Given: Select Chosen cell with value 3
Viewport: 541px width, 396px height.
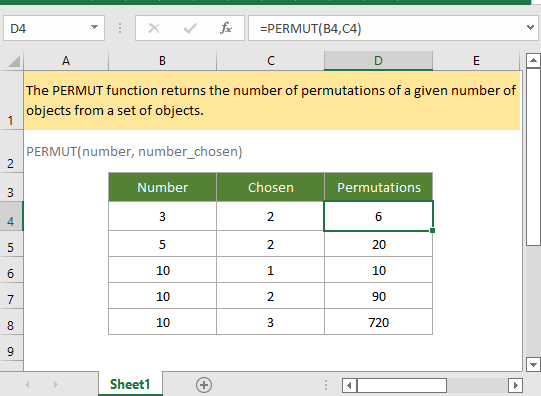Looking at the screenshot, I should point(270,322).
